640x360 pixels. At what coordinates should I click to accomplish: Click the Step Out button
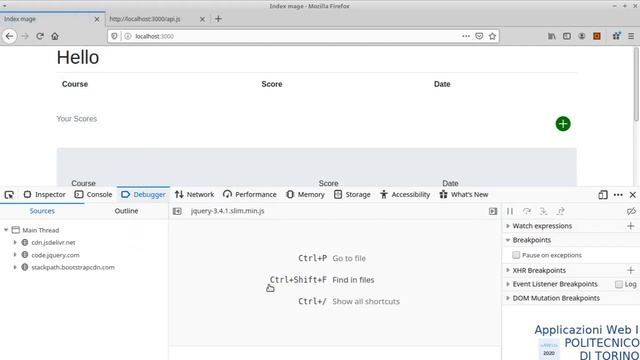pos(560,211)
